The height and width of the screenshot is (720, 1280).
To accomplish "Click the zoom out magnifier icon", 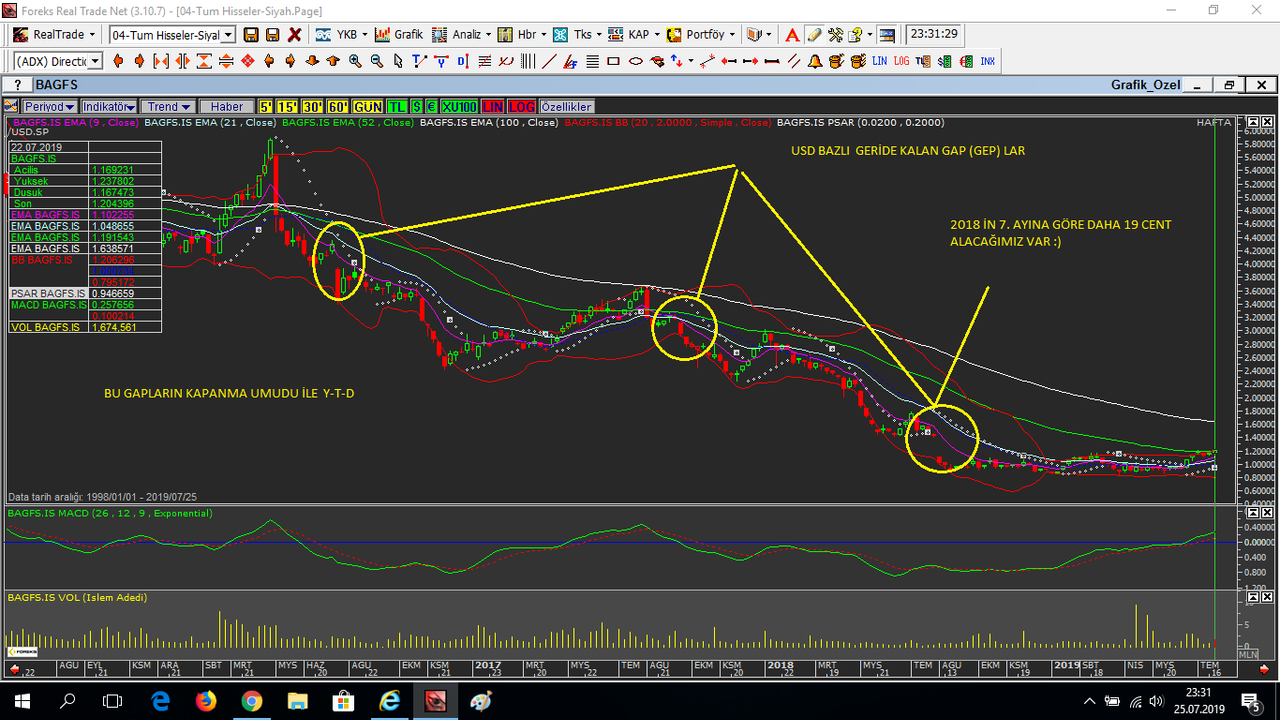I will pos(377,61).
